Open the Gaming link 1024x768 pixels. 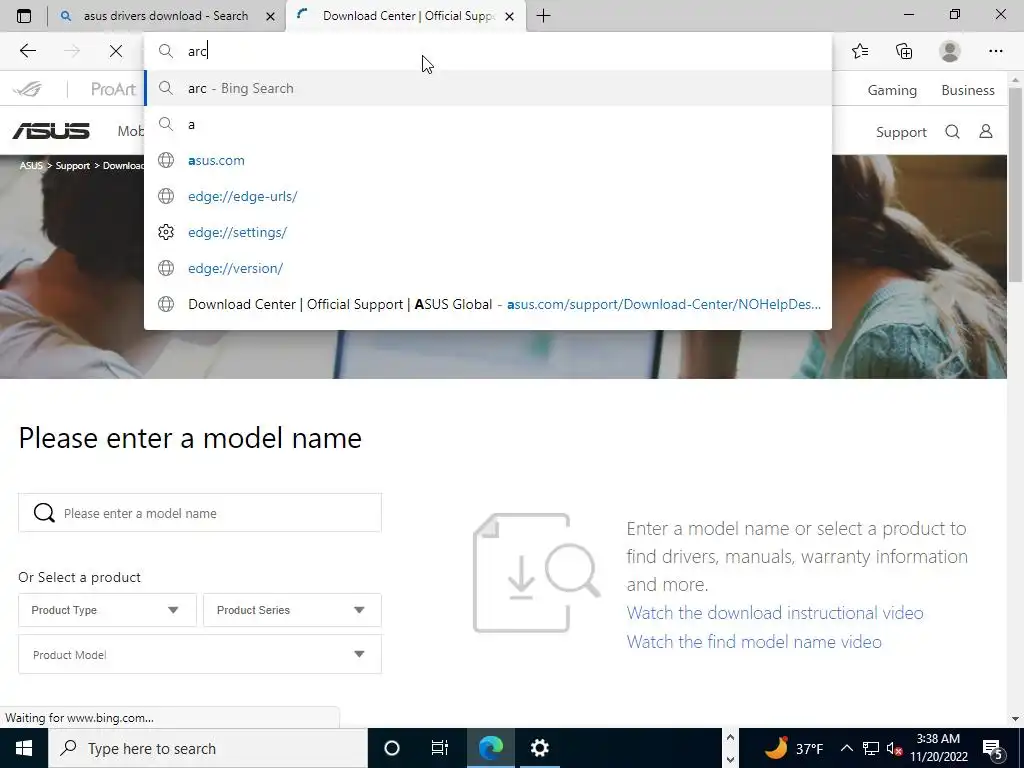892,90
